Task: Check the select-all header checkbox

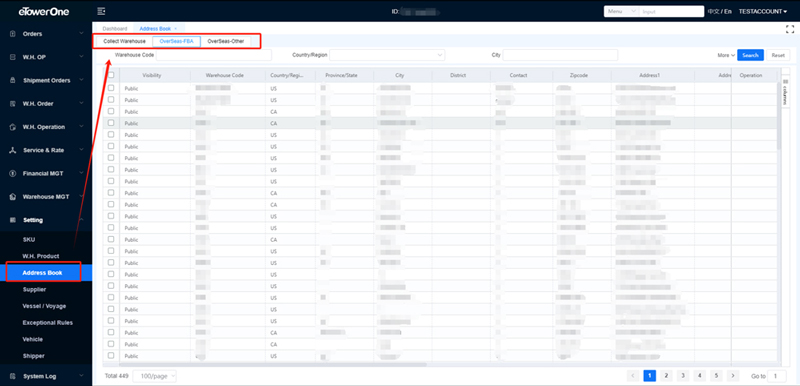Action: tap(111, 75)
